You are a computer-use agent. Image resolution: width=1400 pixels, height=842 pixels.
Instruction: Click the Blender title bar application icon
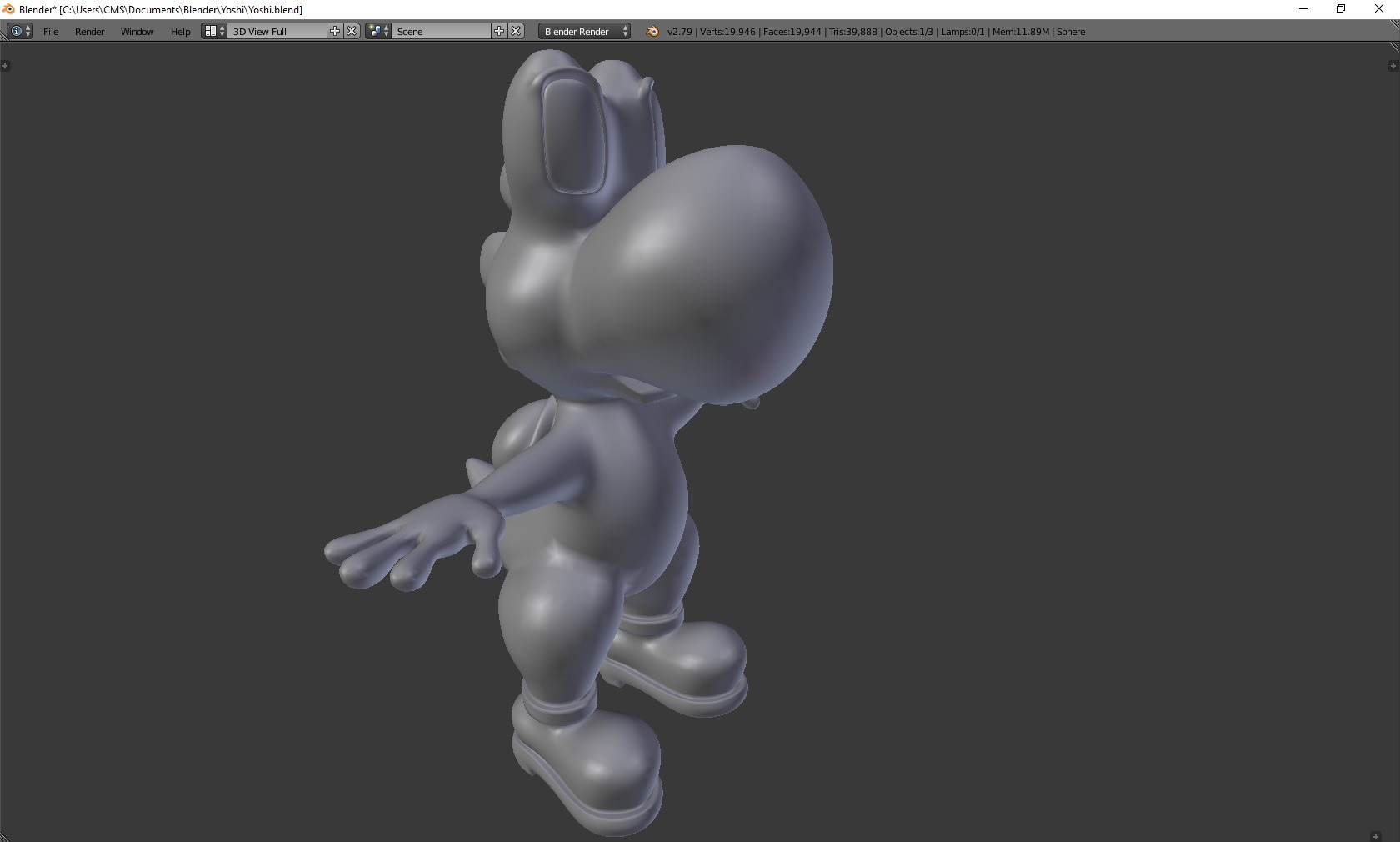[x=8, y=9]
